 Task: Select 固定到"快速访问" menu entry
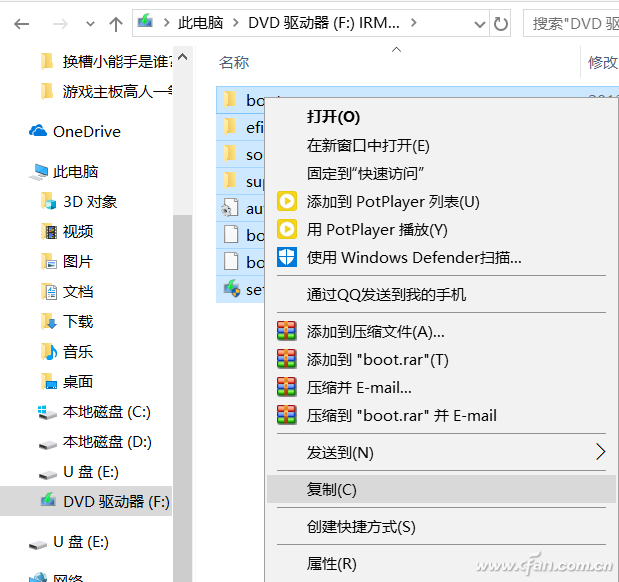(x=365, y=173)
